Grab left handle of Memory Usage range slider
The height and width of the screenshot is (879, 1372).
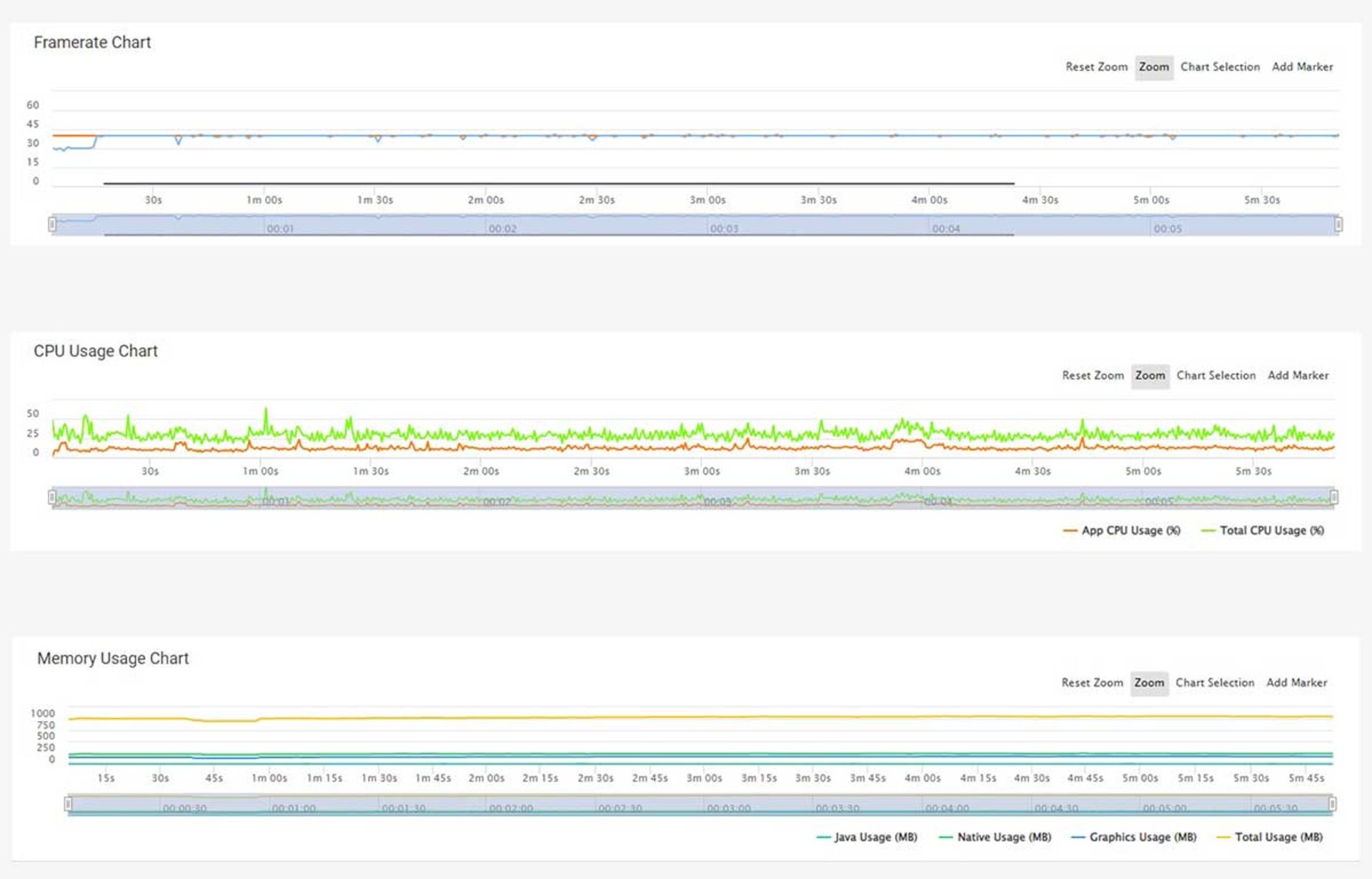[x=68, y=804]
